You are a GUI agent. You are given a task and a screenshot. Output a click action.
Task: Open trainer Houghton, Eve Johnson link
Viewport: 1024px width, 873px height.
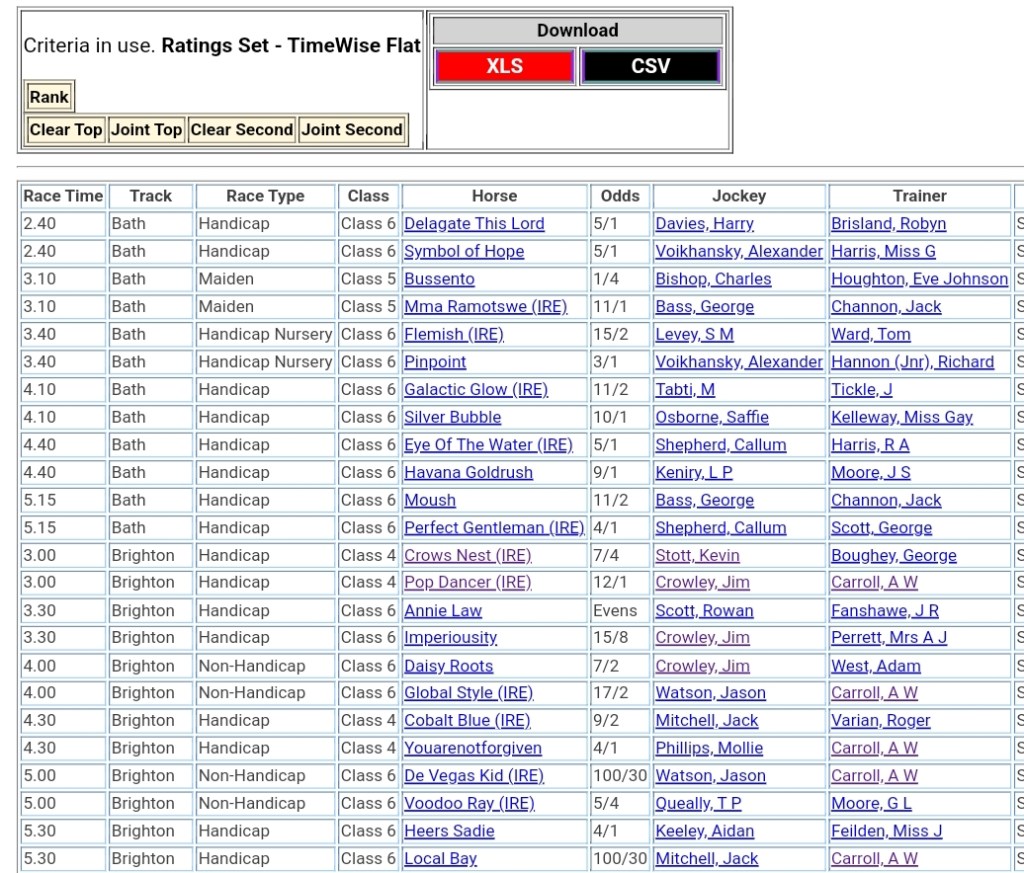coord(919,279)
